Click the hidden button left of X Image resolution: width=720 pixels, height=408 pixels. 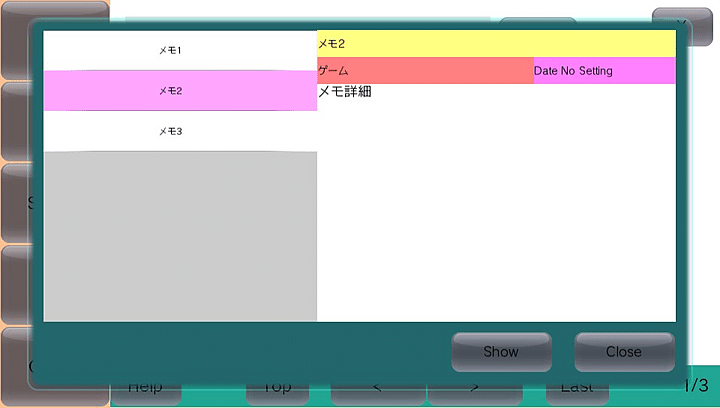[x=538, y=20]
